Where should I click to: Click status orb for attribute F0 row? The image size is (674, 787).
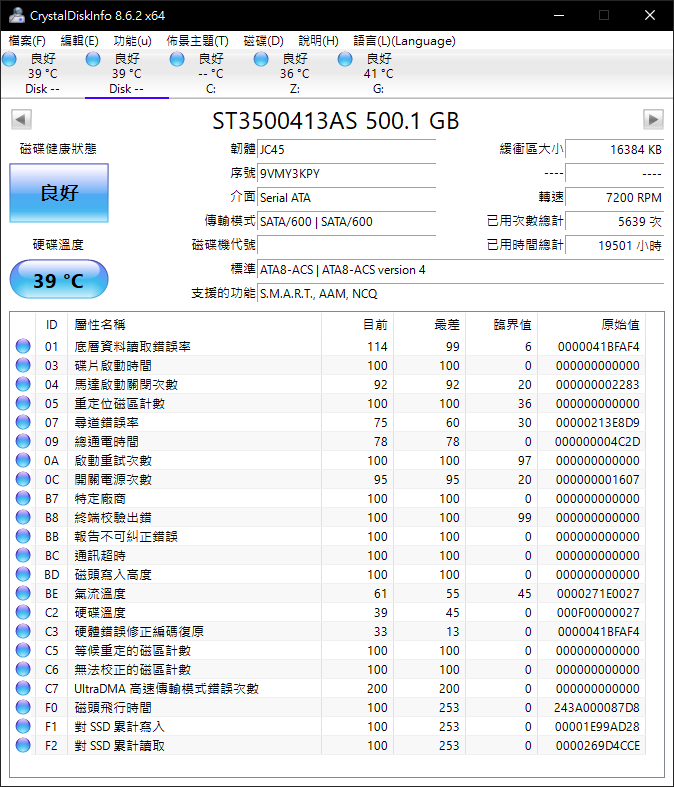23,707
